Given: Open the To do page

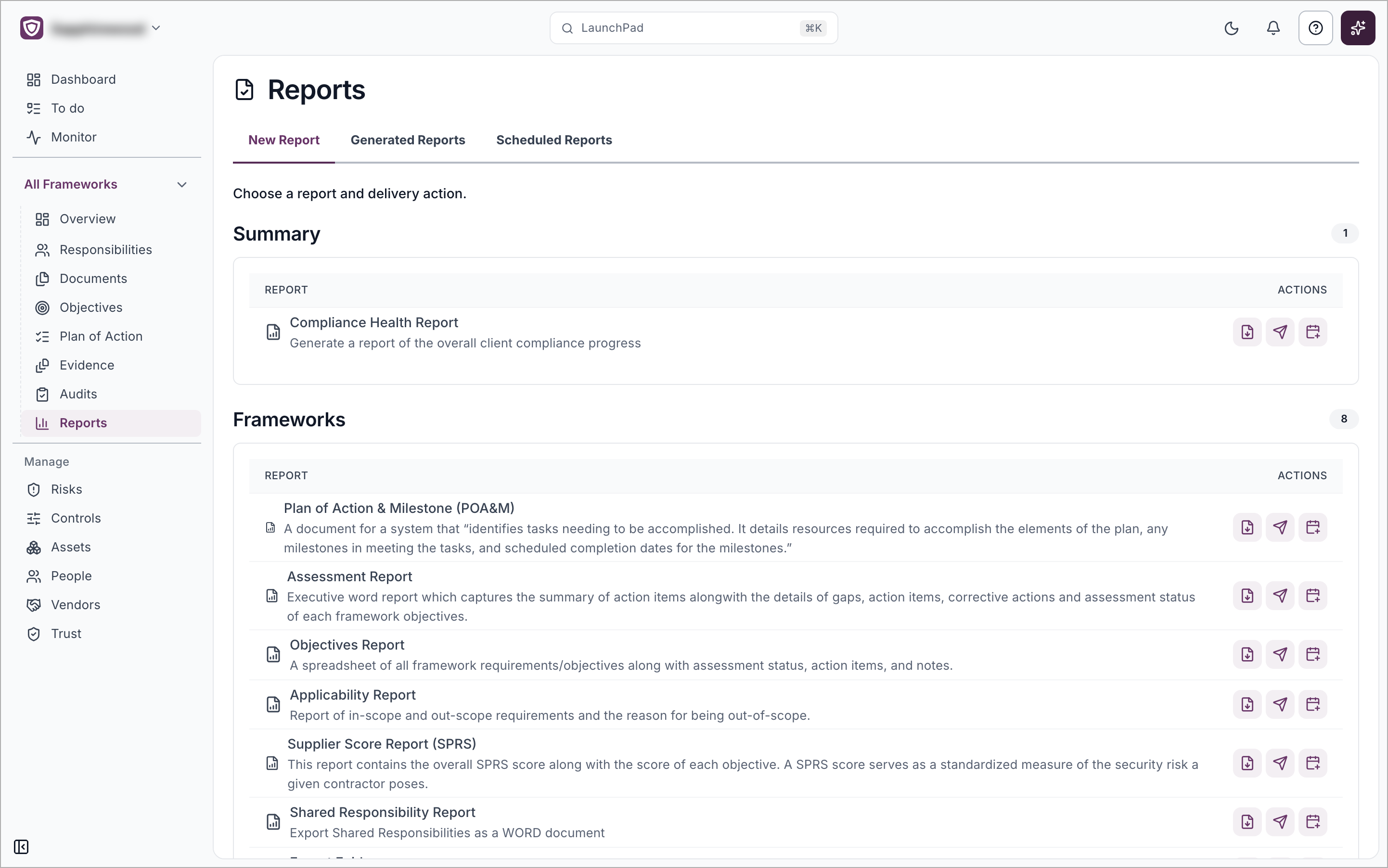Looking at the screenshot, I should pos(107,109).
